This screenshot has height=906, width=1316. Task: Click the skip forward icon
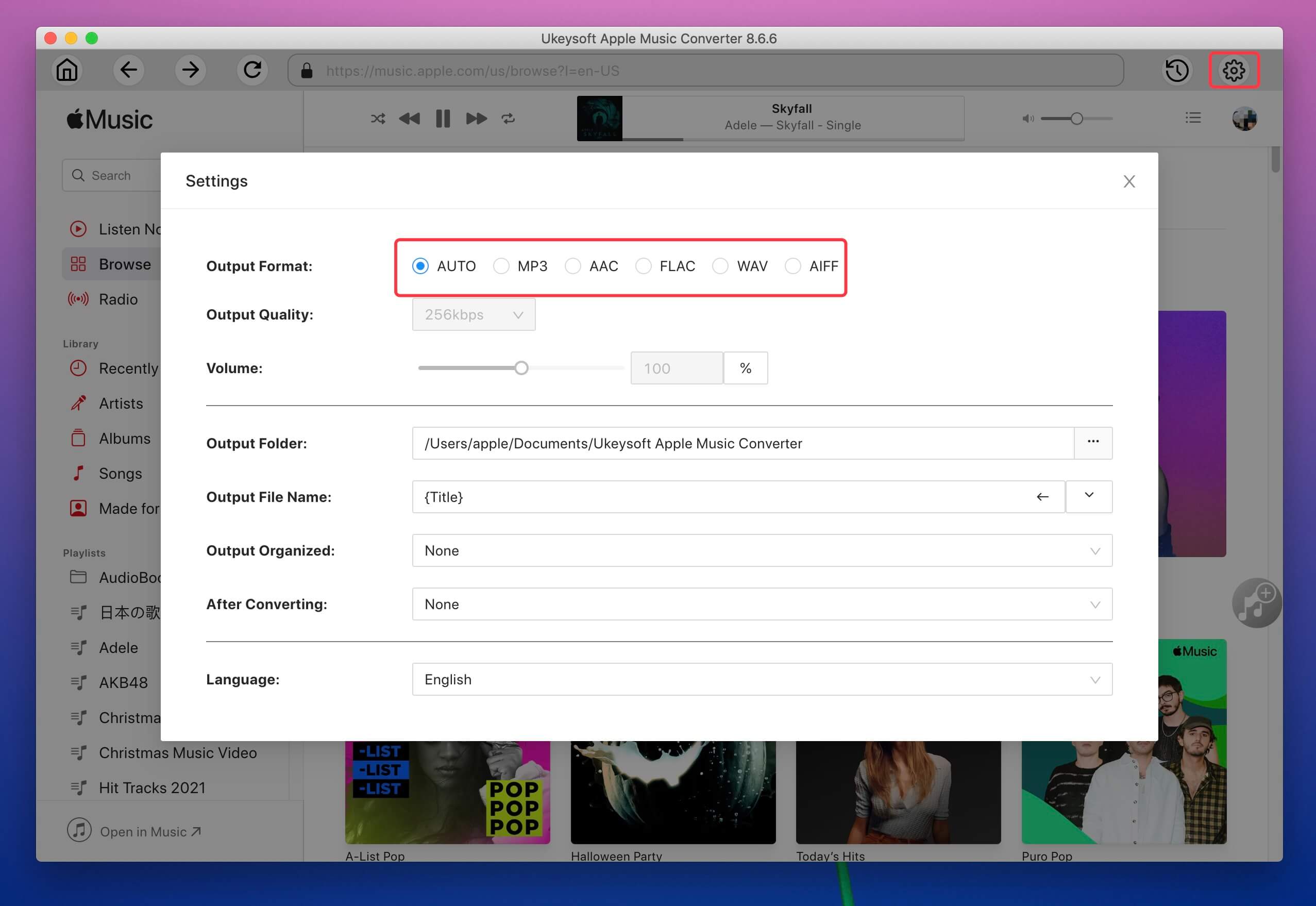click(475, 118)
